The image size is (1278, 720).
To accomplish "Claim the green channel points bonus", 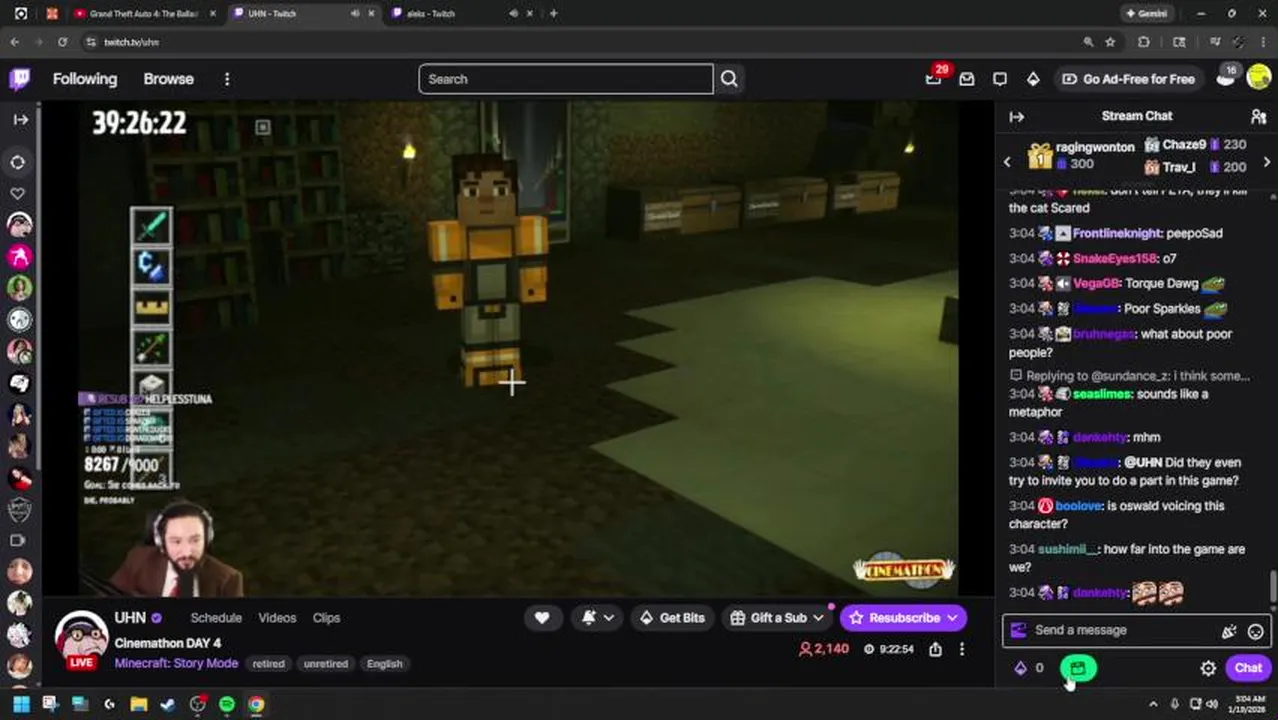I will pyautogui.click(x=1077, y=668).
